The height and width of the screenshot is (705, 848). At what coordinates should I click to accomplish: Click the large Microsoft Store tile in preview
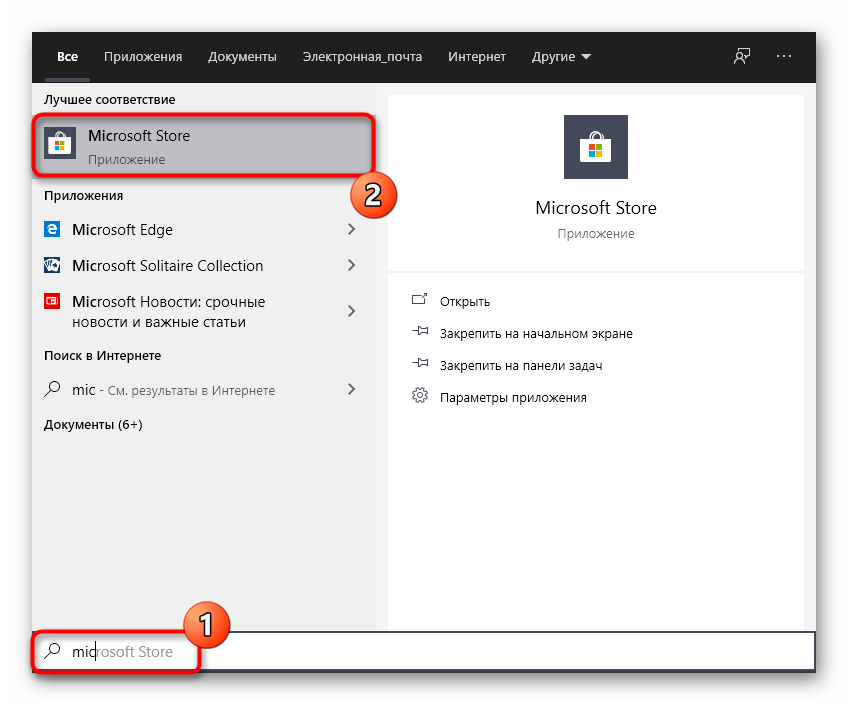point(596,147)
